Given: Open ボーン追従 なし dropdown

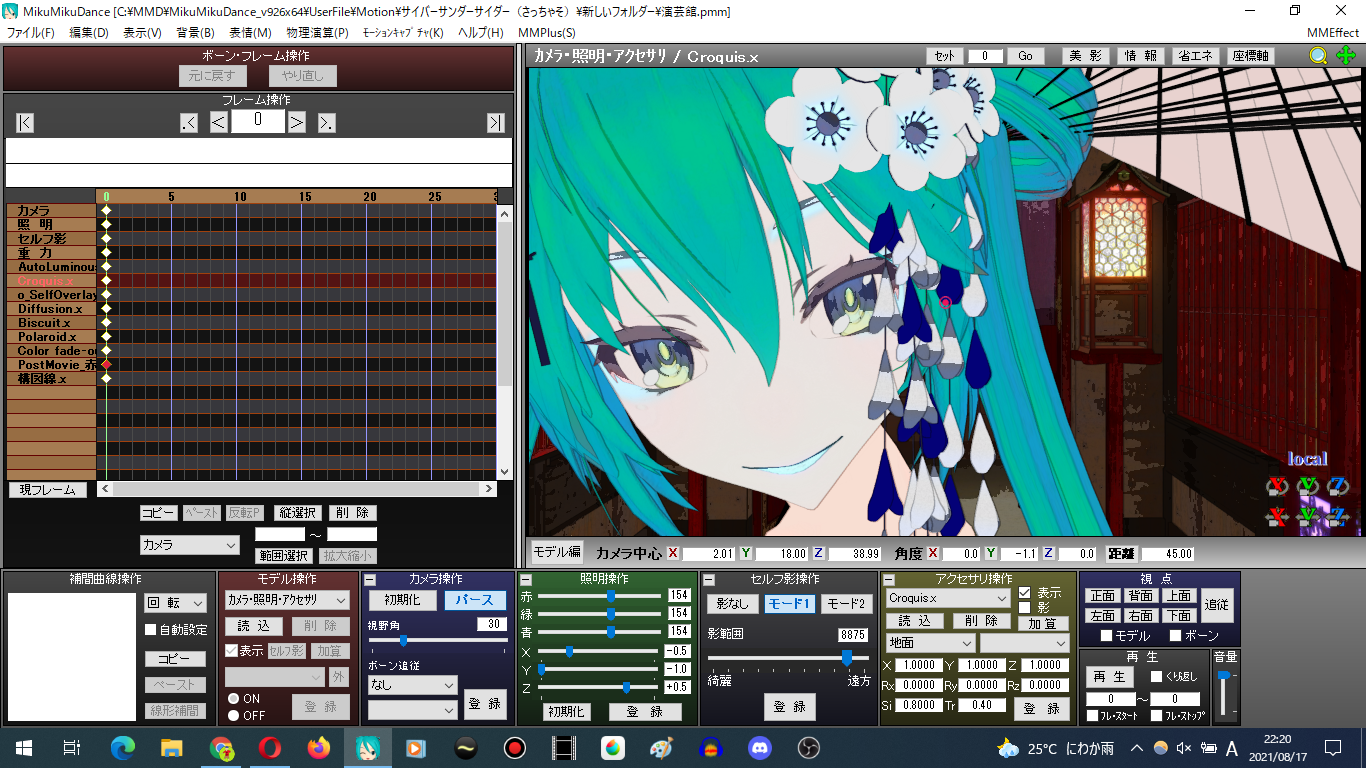Looking at the screenshot, I should click(x=412, y=685).
